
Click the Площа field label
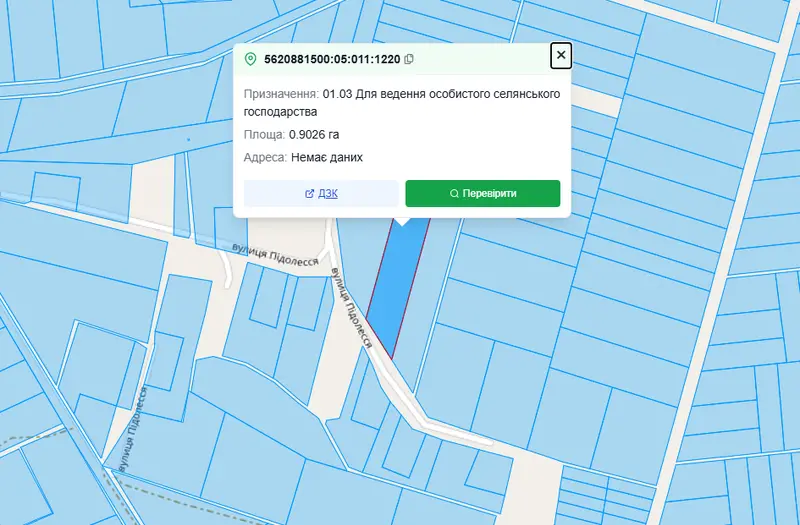coord(264,135)
